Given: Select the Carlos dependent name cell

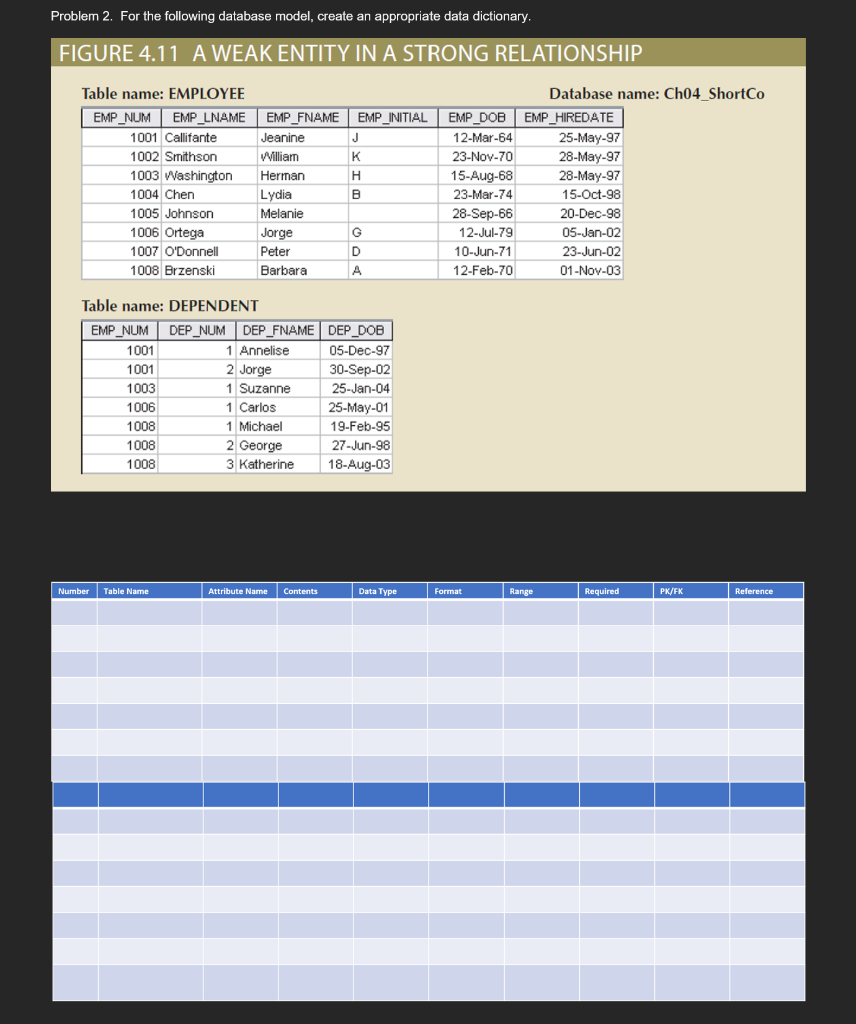Looking at the screenshot, I should 278,407.
